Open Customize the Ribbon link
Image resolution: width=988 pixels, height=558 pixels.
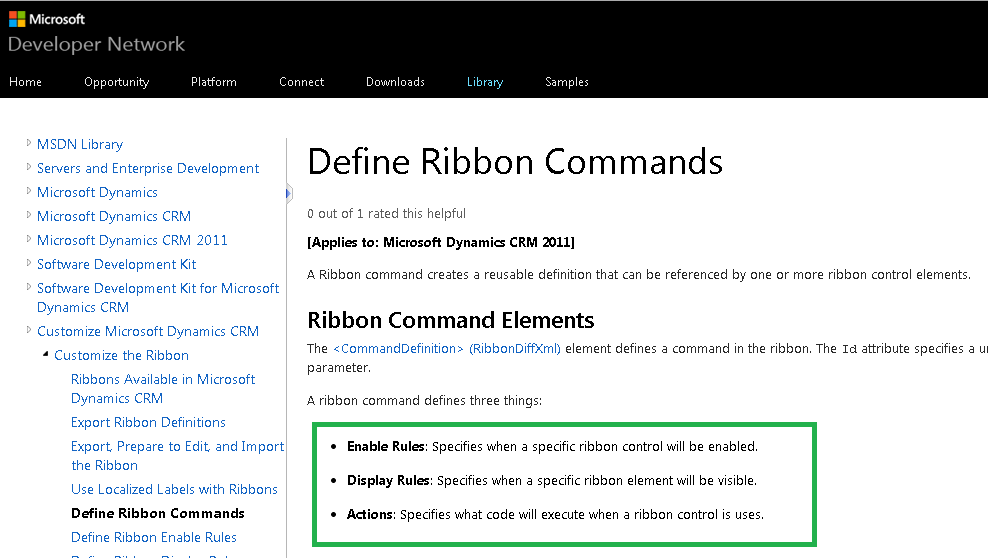point(121,355)
